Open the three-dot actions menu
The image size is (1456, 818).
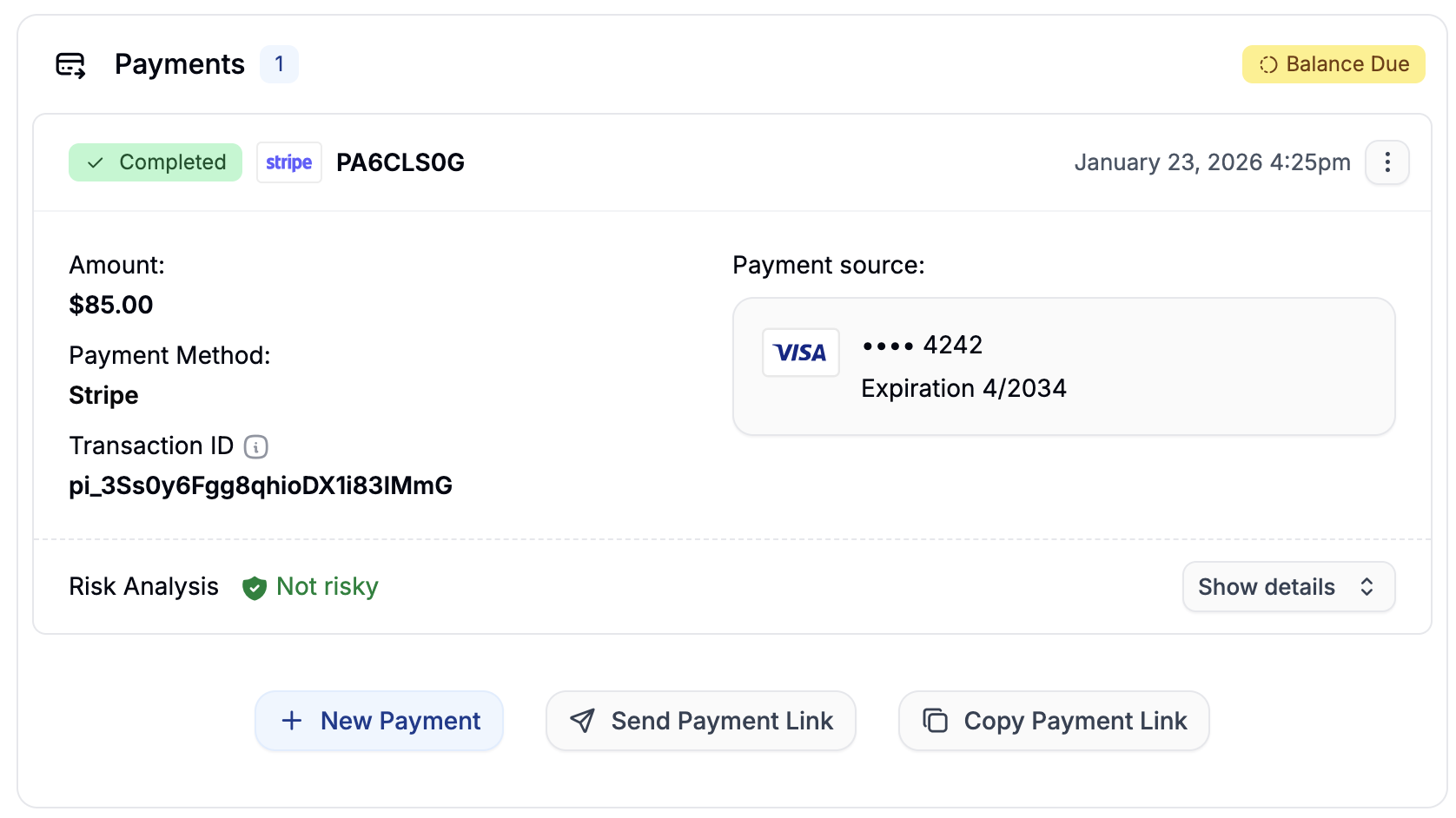[1387, 162]
